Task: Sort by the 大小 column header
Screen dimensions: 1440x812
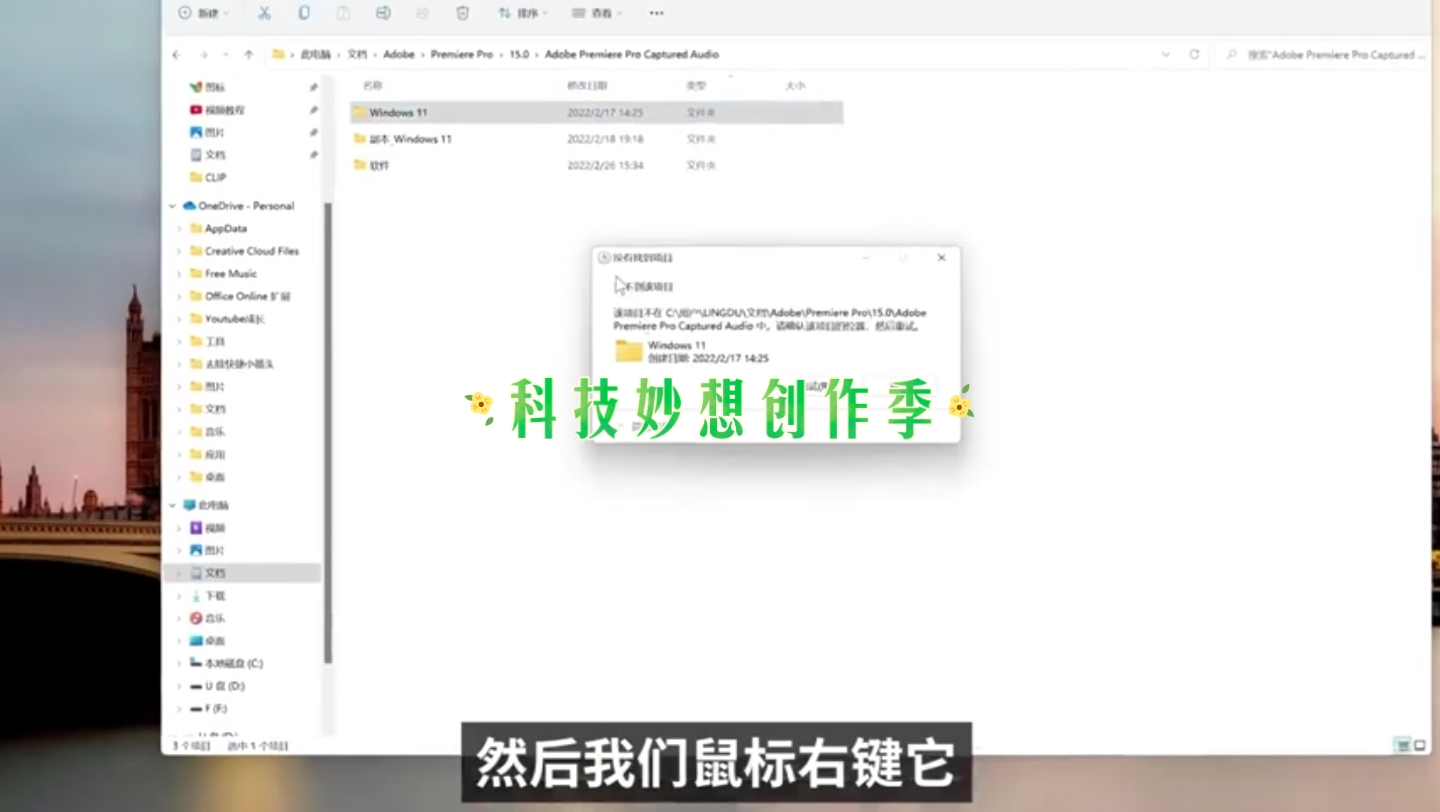Action: (795, 86)
